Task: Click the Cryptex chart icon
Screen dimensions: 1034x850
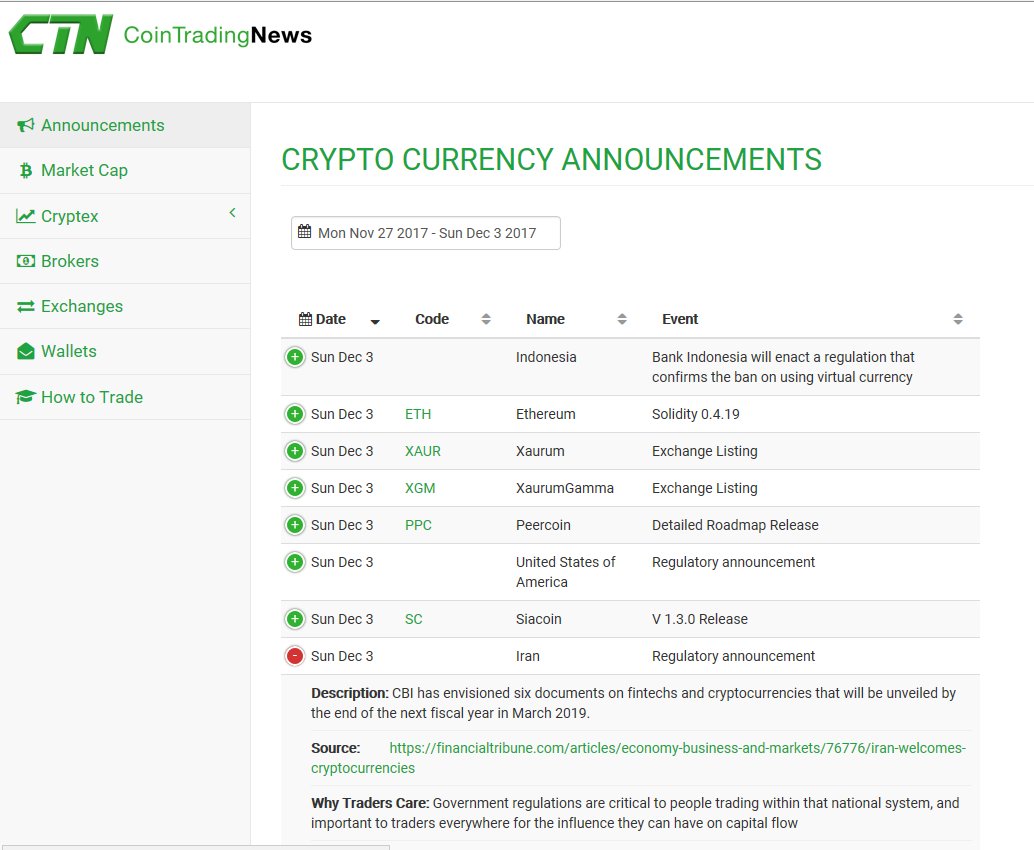Action: tap(25, 216)
